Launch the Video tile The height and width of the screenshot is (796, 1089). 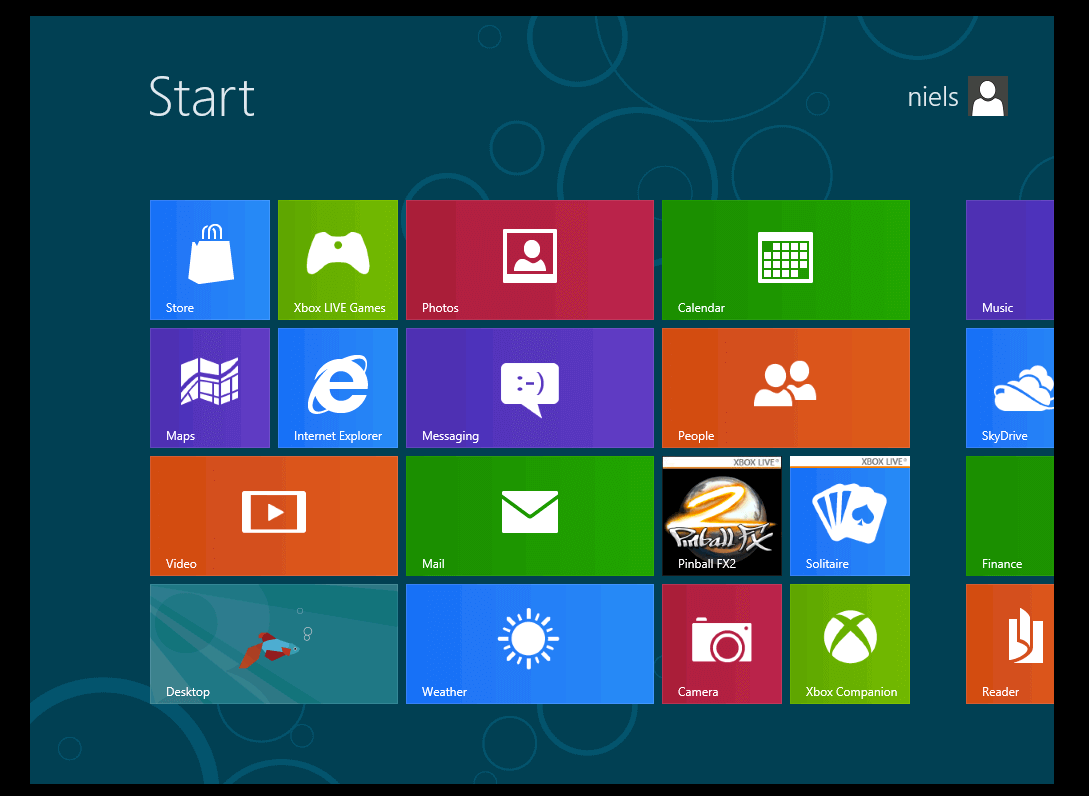point(274,515)
